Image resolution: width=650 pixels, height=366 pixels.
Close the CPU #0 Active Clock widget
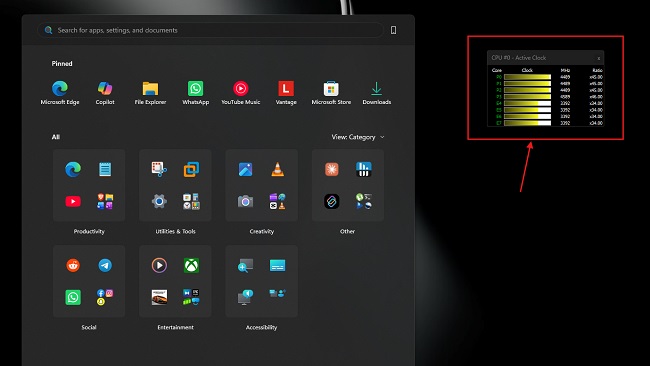[x=599, y=58]
